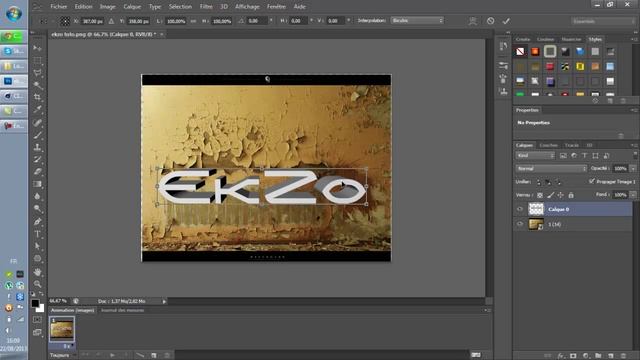The height and width of the screenshot is (360, 640).
Task: Select the Path Selection tool
Action: click(x=38, y=246)
